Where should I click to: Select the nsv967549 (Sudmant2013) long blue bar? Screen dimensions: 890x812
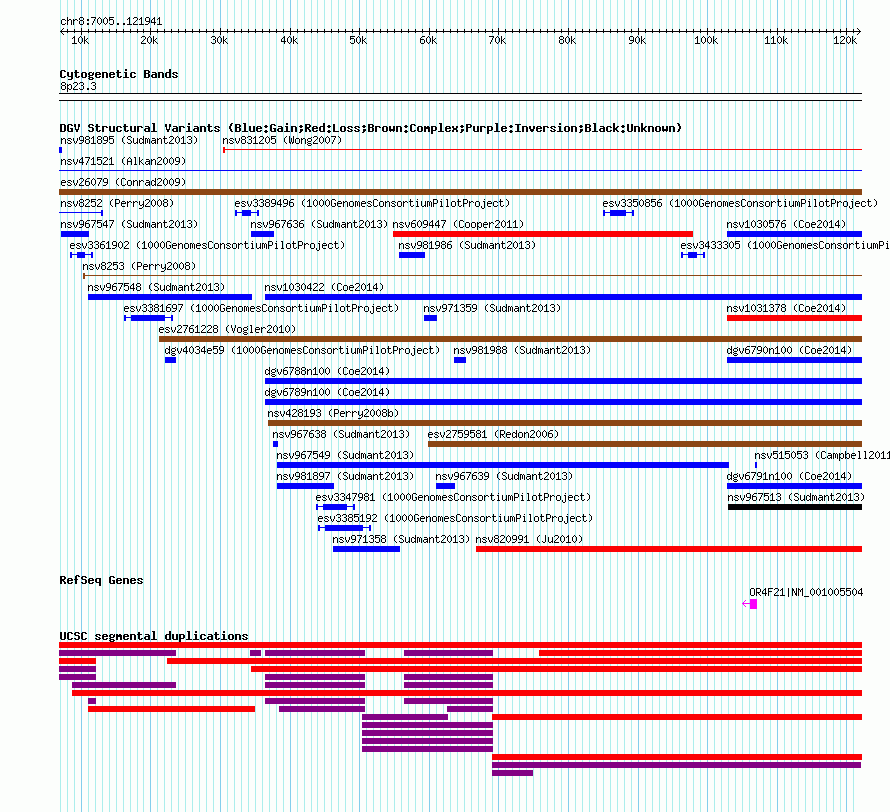(x=503, y=465)
